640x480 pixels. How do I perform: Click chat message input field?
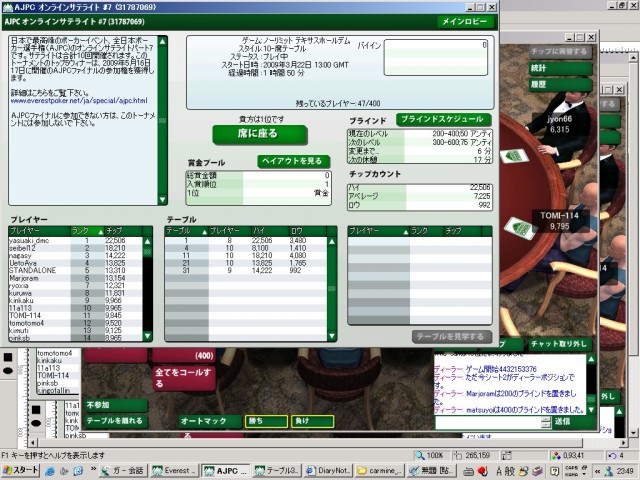(x=489, y=422)
